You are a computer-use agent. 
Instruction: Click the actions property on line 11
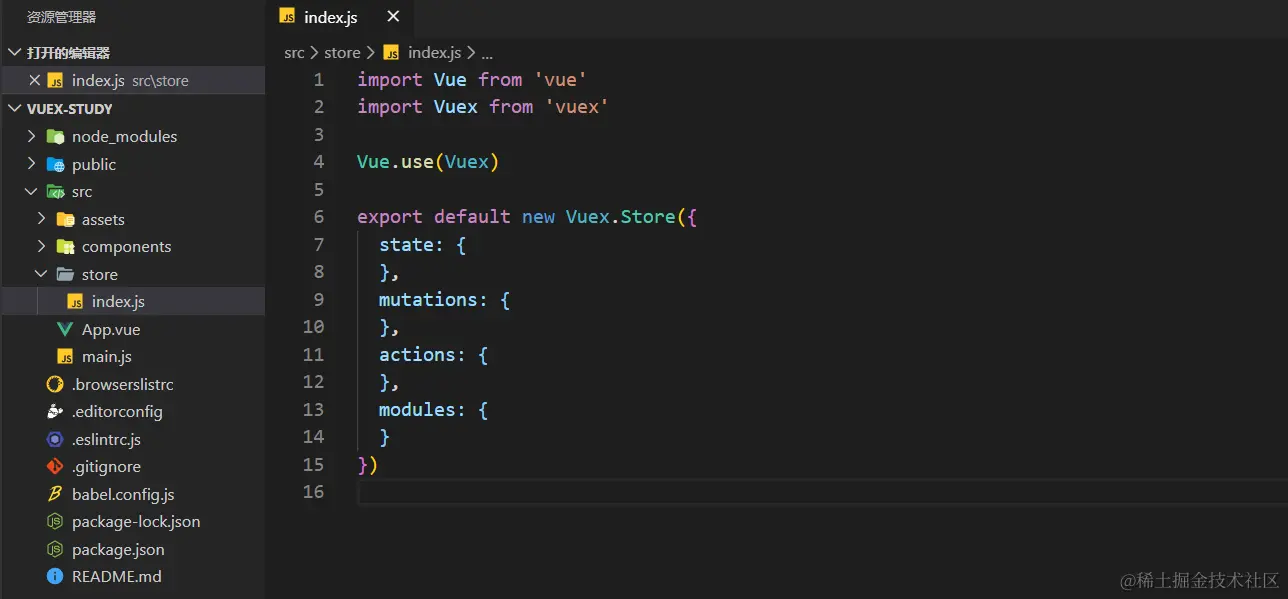pos(417,354)
